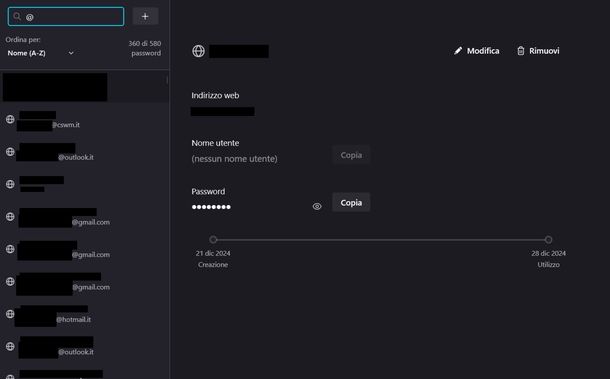Click globe icon of first @outlook.it entry

10,152
